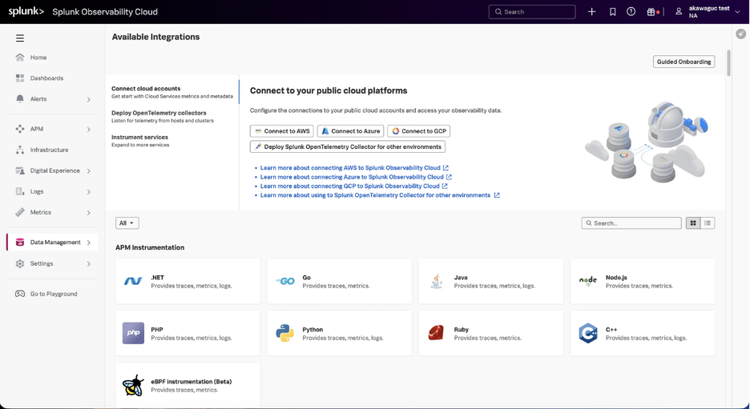Click the Metrics ruler icon
The width and height of the screenshot is (750, 409).
pyautogui.click(x=20, y=212)
